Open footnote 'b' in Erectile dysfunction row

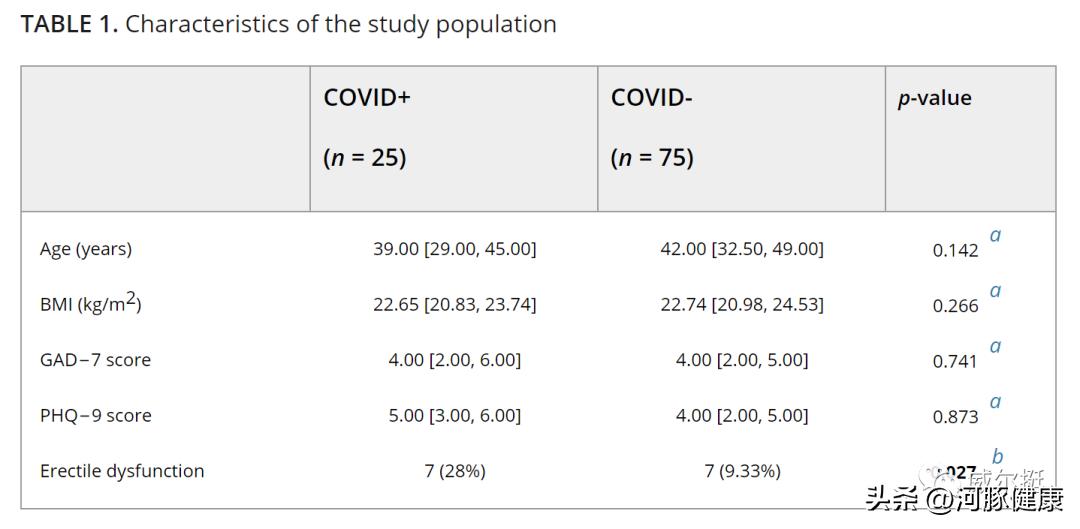tap(997, 457)
